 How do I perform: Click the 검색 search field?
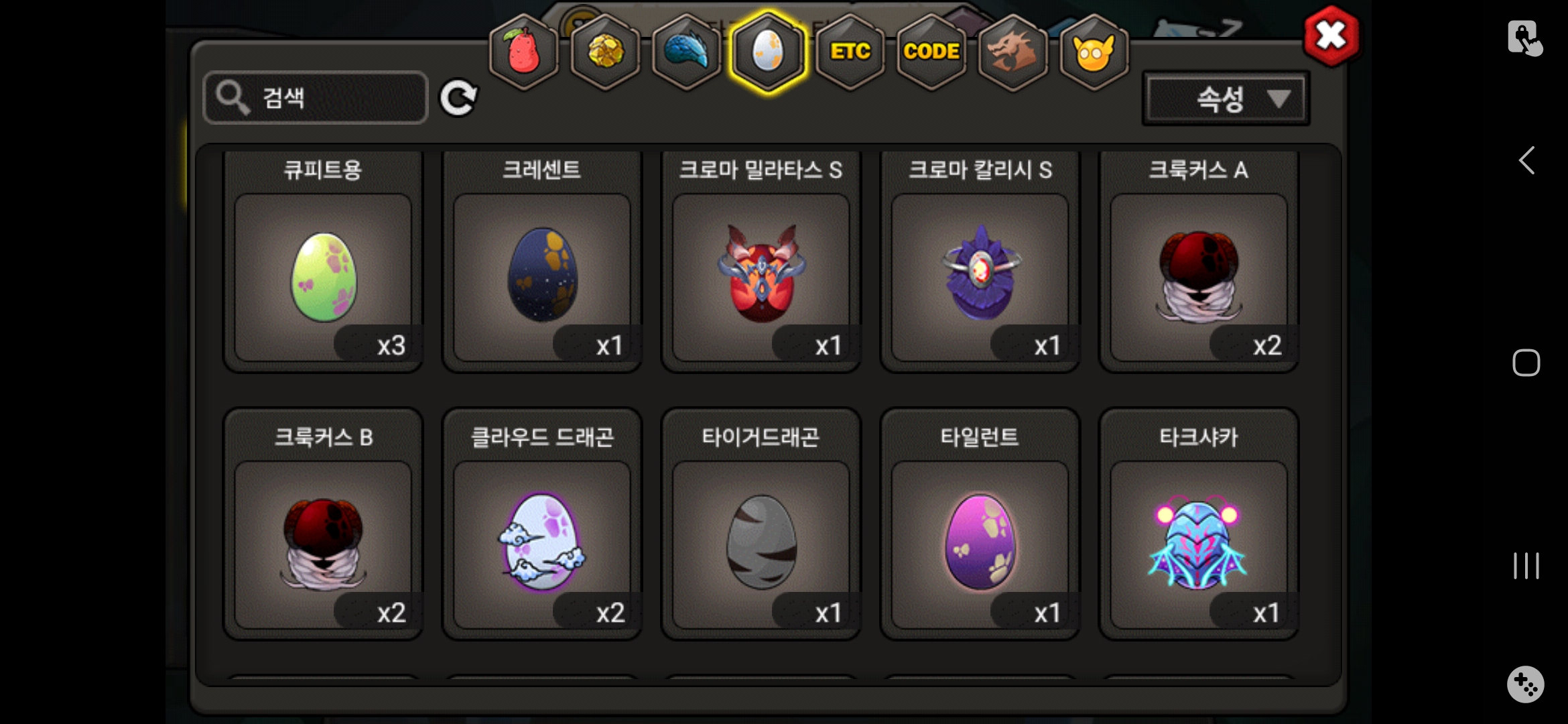point(315,98)
